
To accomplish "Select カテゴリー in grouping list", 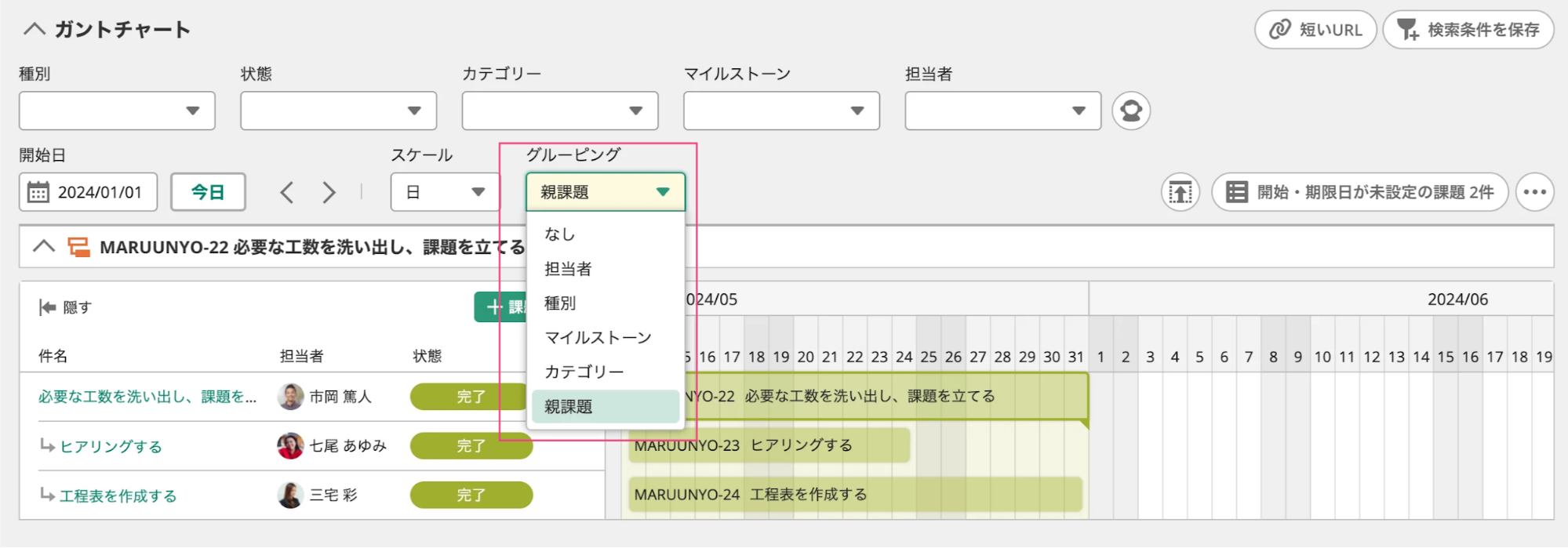I will pos(606,372).
